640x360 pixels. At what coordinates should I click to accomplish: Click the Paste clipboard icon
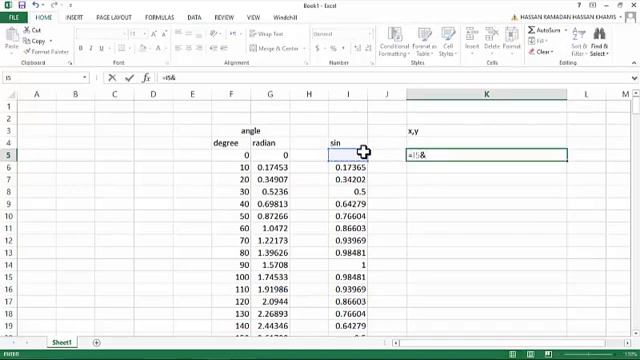coord(12,35)
